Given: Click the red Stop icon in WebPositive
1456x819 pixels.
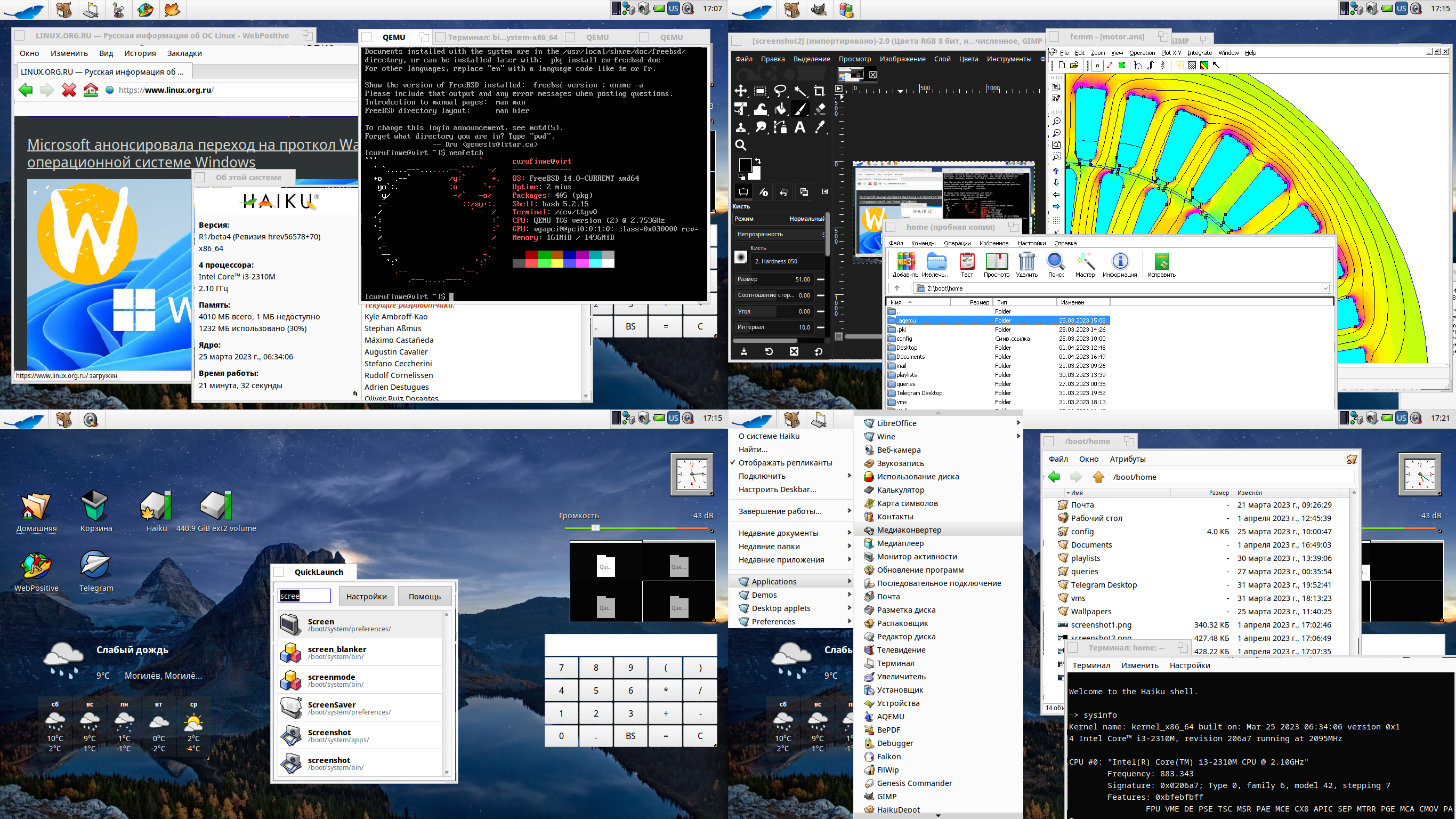Looking at the screenshot, I should 69,90.
